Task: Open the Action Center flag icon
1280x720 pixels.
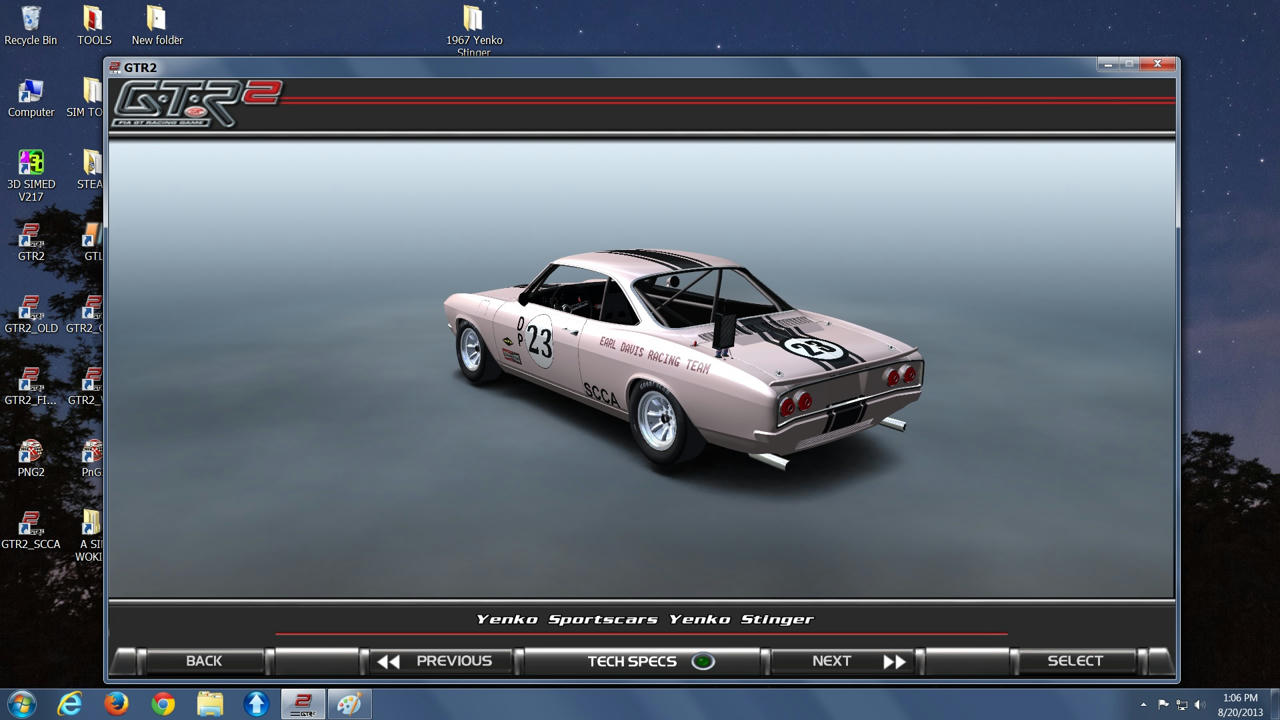Action: 1164,705
